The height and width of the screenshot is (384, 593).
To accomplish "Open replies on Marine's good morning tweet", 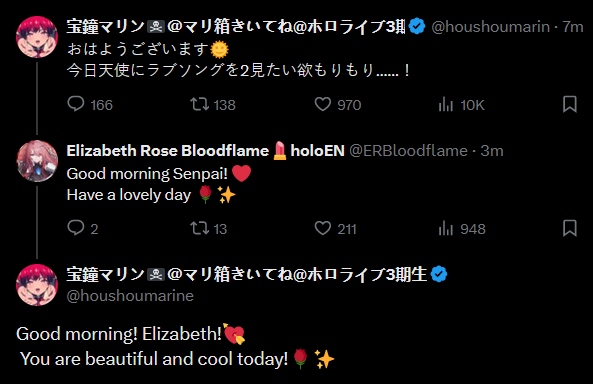I will (x=90, y=104).
